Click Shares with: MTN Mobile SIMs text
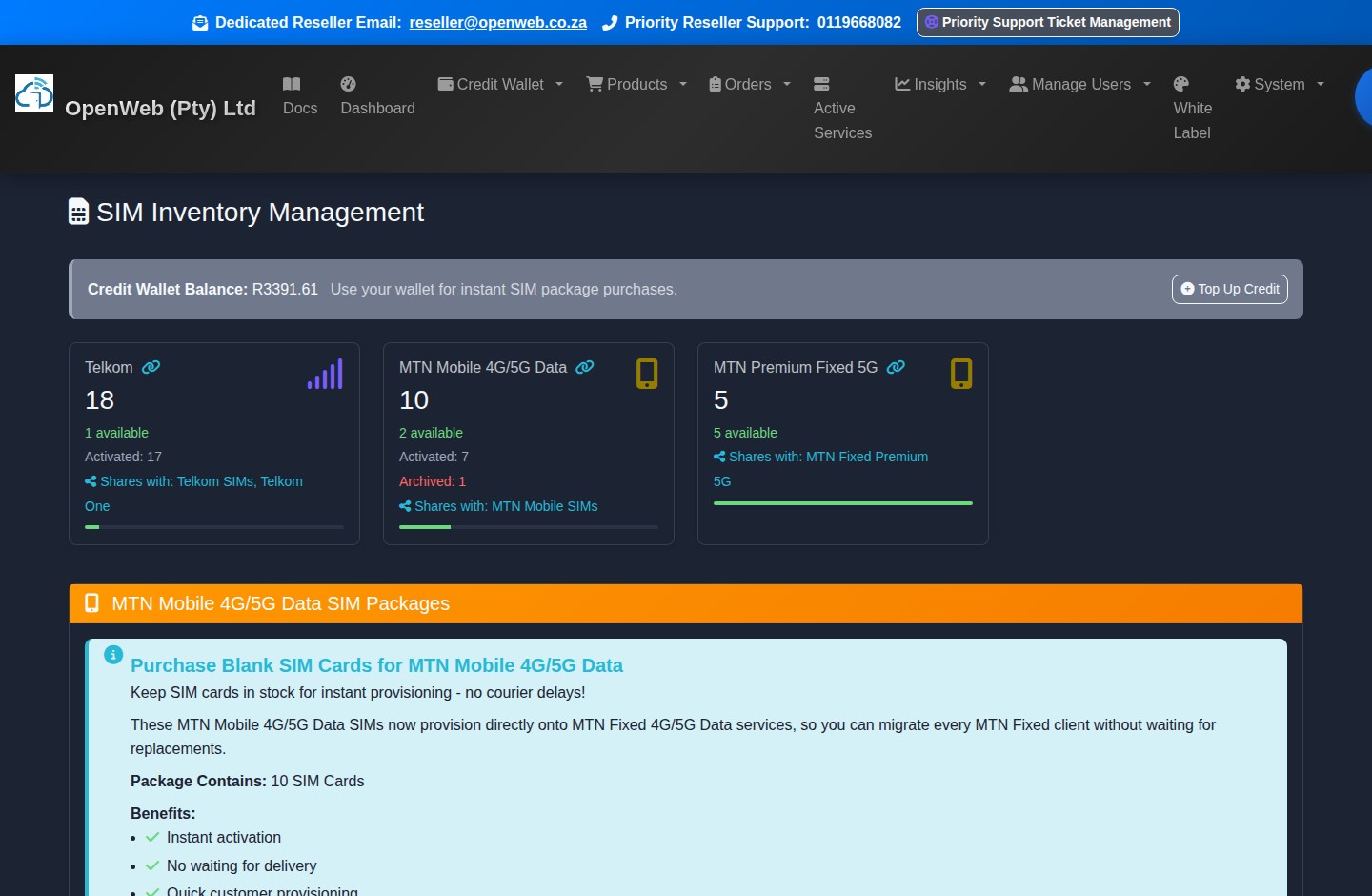Image resolution: width=1372 pixels, height=896 pixels. 506,506
